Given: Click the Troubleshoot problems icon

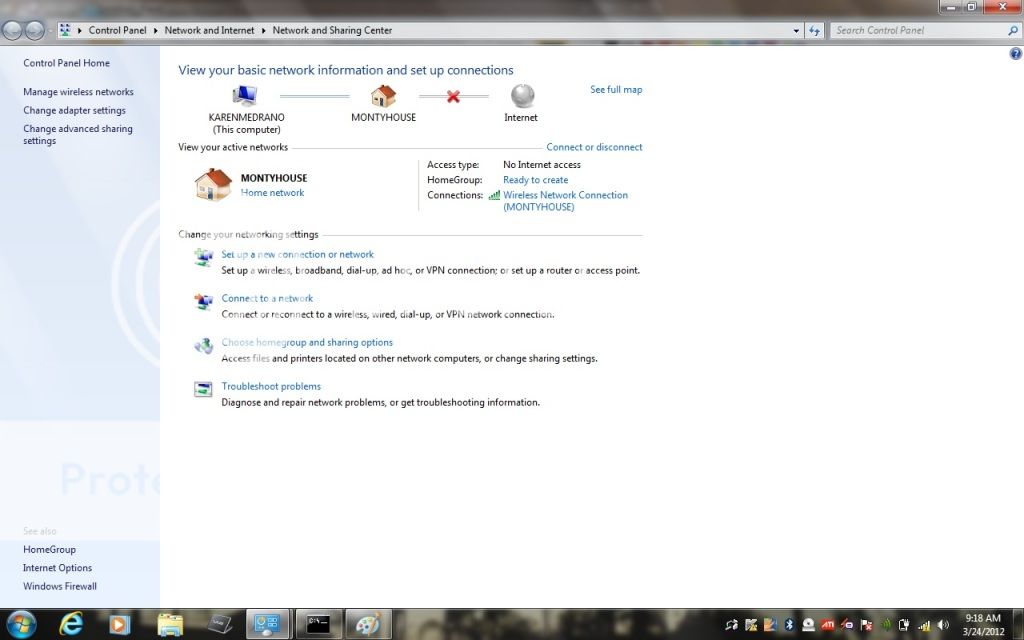Looking at the screenshot, I should (x=203, y=390).
